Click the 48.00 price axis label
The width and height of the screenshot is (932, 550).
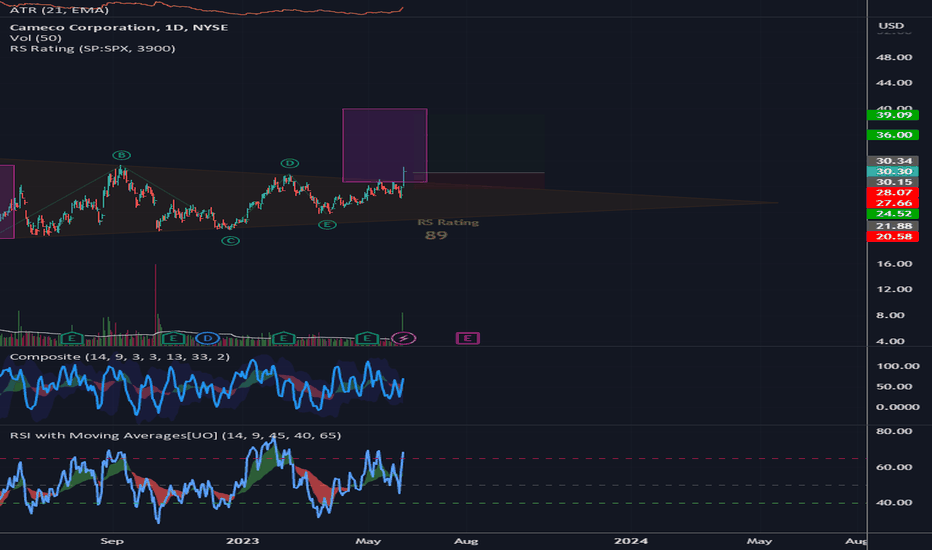coord(893,57)
